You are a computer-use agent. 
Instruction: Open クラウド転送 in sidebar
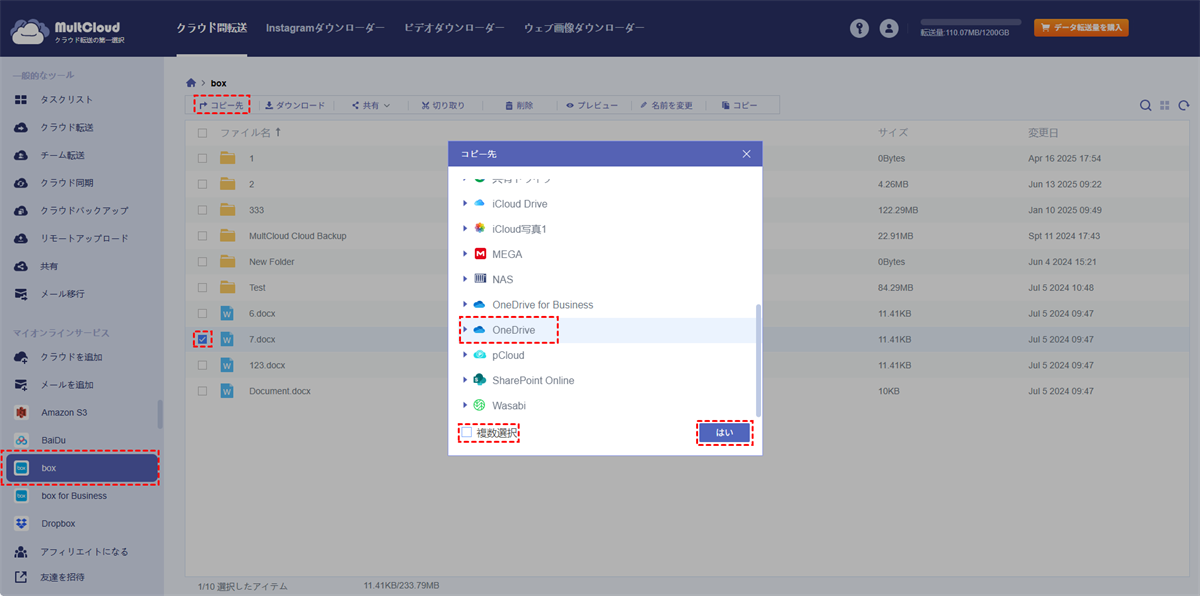pyautogui.click(x=67, y=128)
